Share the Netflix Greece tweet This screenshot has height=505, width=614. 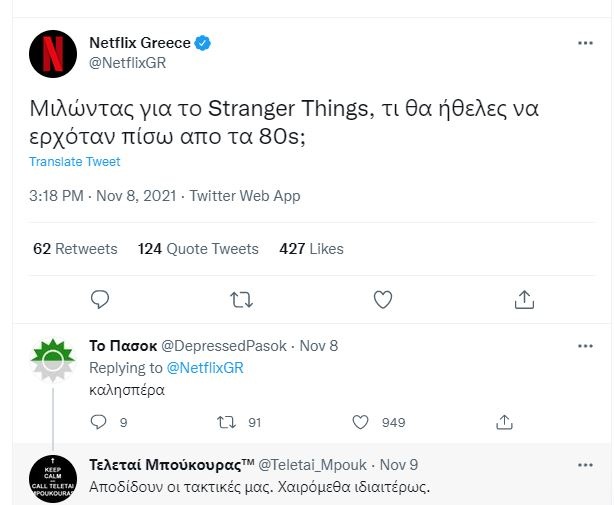click(x=524, y=299)
